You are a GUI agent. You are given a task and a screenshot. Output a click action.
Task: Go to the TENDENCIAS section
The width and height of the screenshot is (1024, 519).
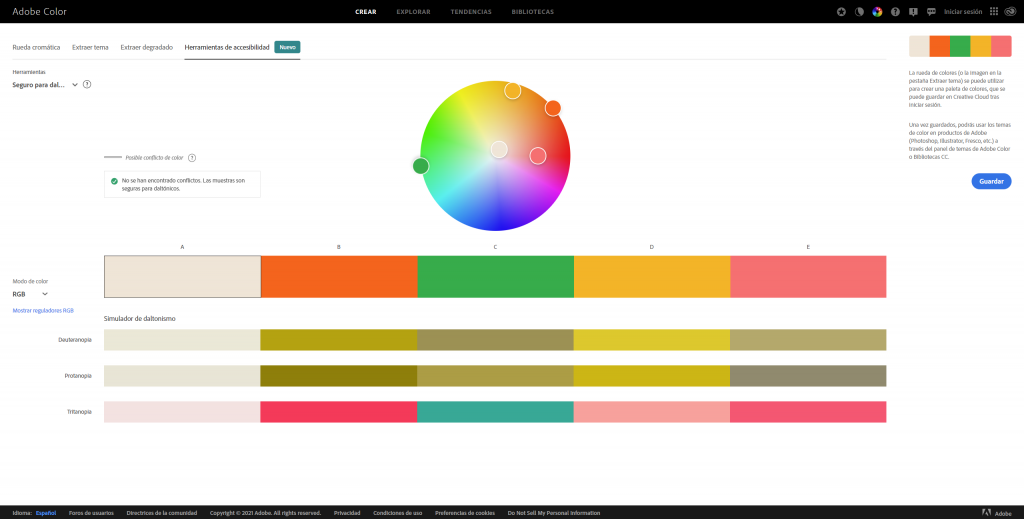[x=471, y=12]
